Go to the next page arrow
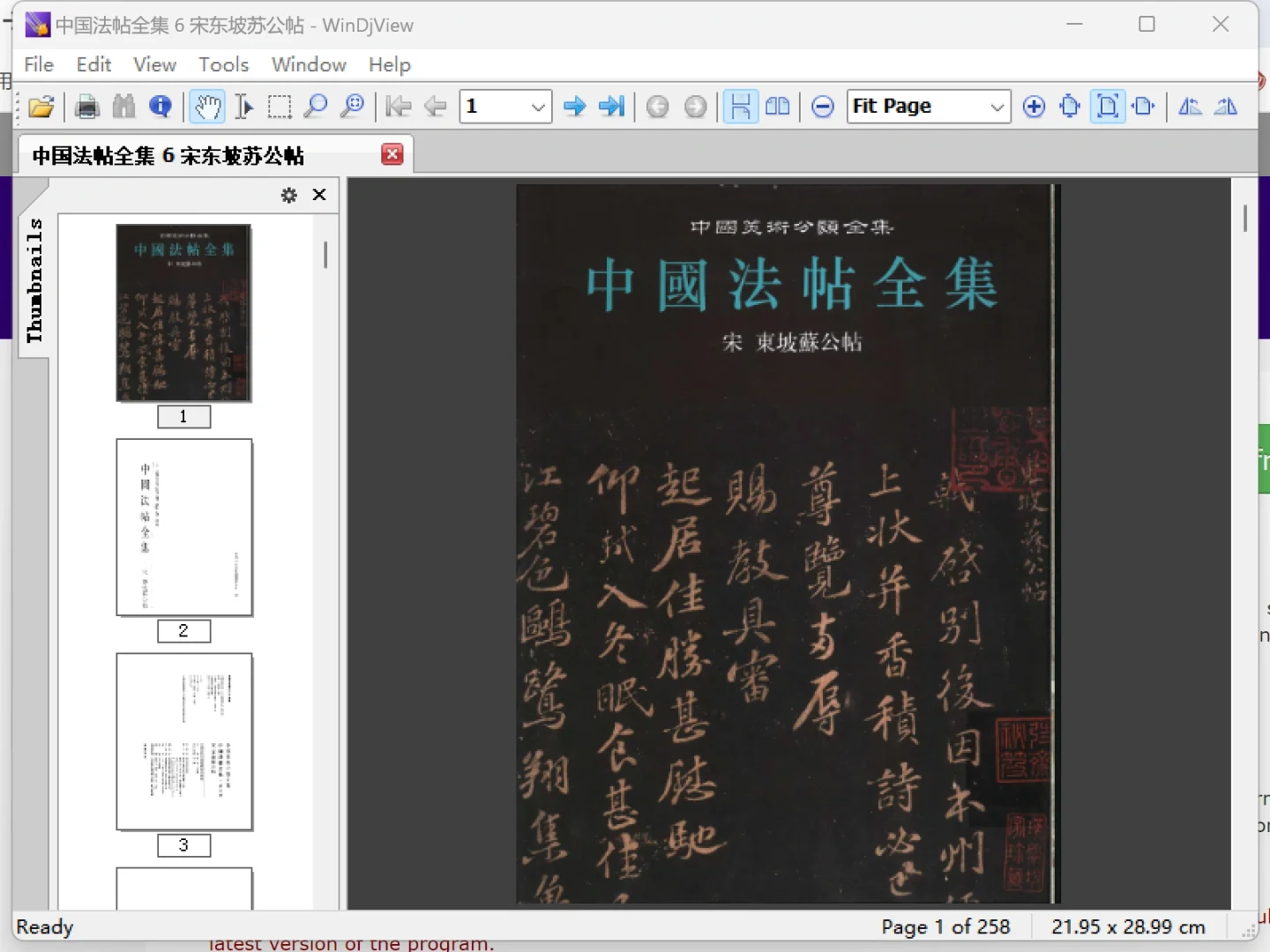1270x952 pixels. [x=575, y=107]
